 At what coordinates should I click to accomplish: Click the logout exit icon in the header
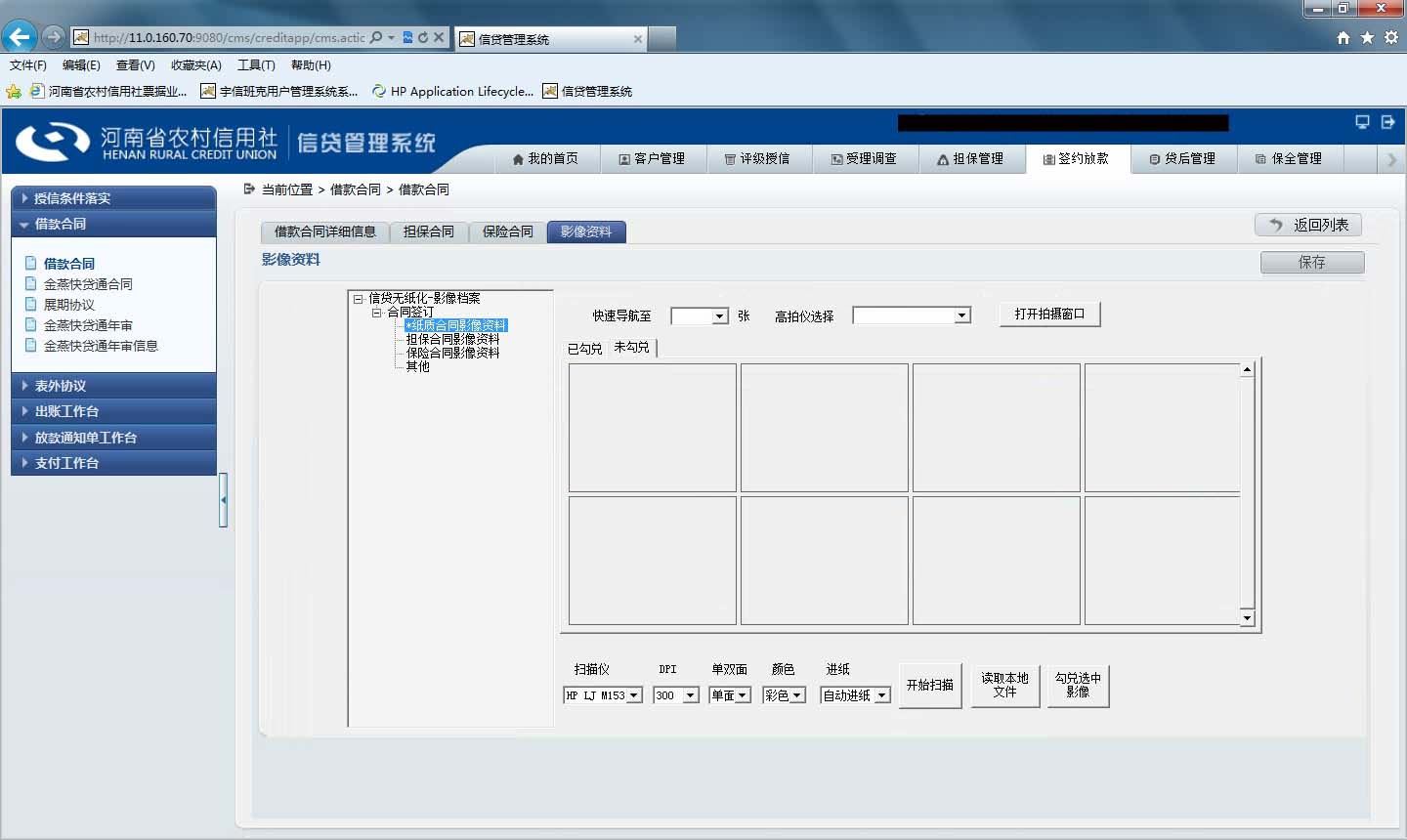click(1387, 122)
